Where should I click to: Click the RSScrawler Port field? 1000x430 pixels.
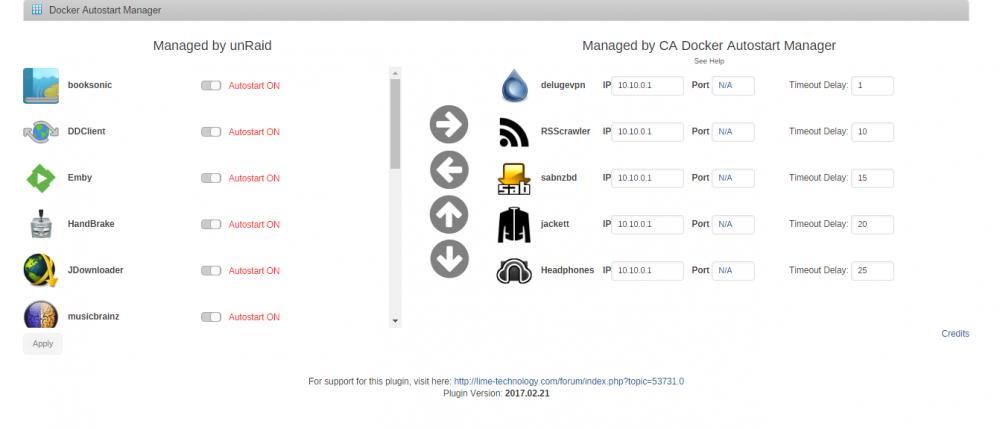pyautogui.click(x=733, y=132)
